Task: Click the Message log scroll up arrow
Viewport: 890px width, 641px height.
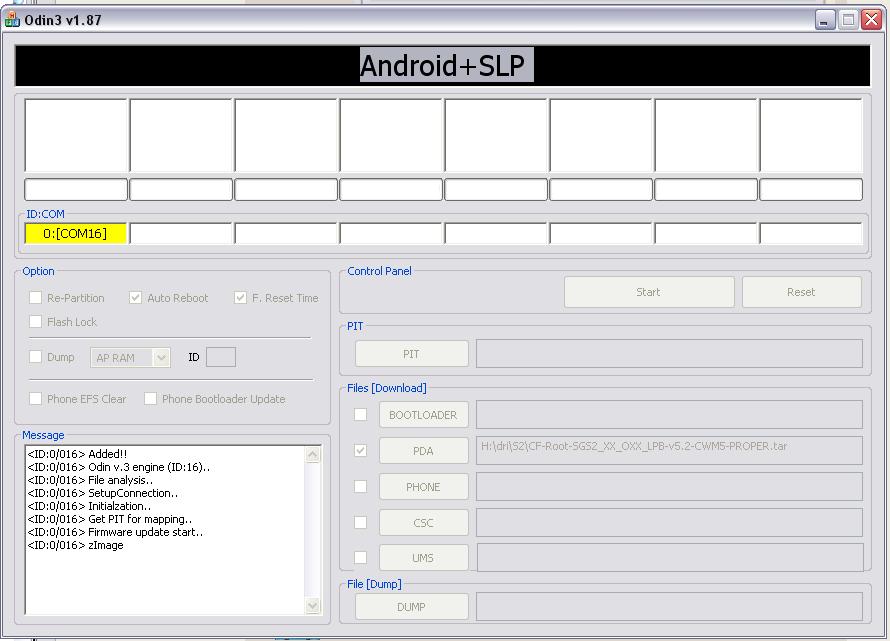Action: (x=313, y=455)
